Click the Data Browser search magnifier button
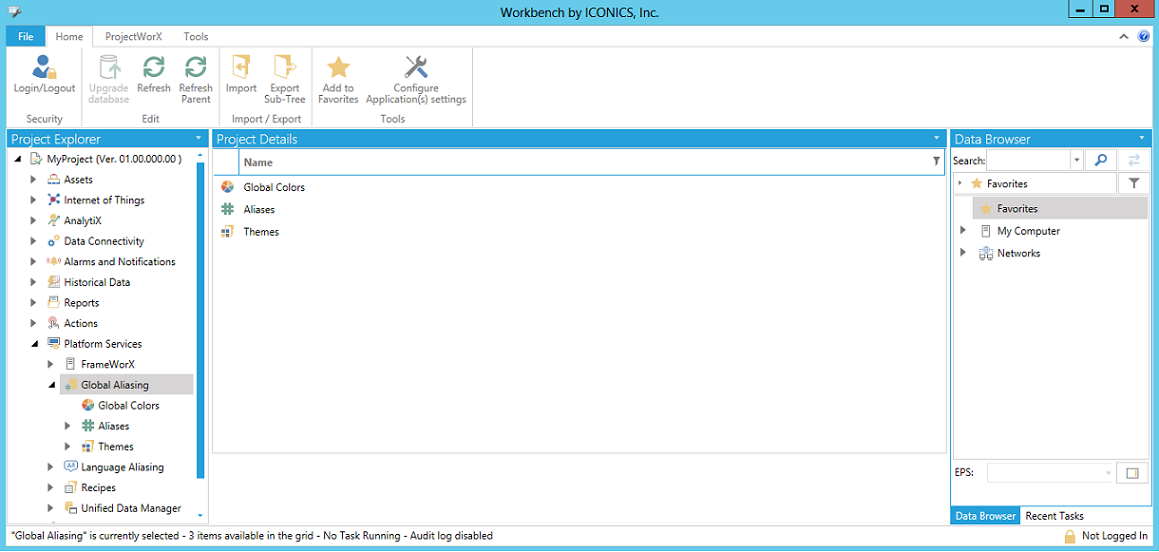The image size is (1159, 552). (x=1100, y=160)
